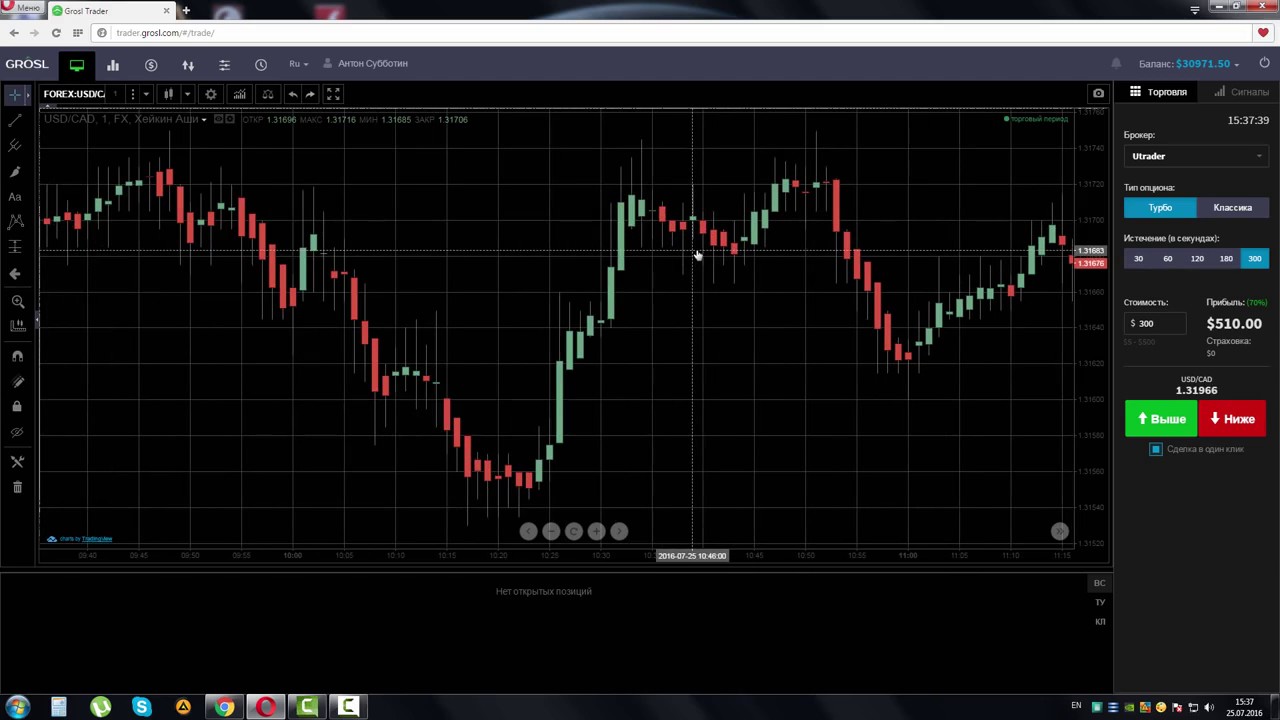This screenshot has width=1280, height=720.
Task: Select the pitchfork drawing tool
Action: [x=15, y=146]
